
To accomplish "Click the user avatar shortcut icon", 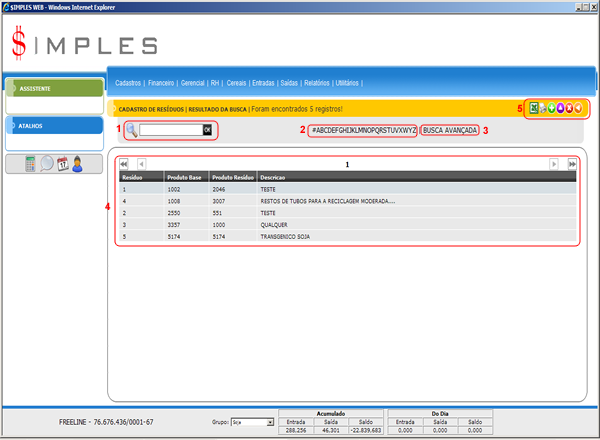I will pos(77,164).
